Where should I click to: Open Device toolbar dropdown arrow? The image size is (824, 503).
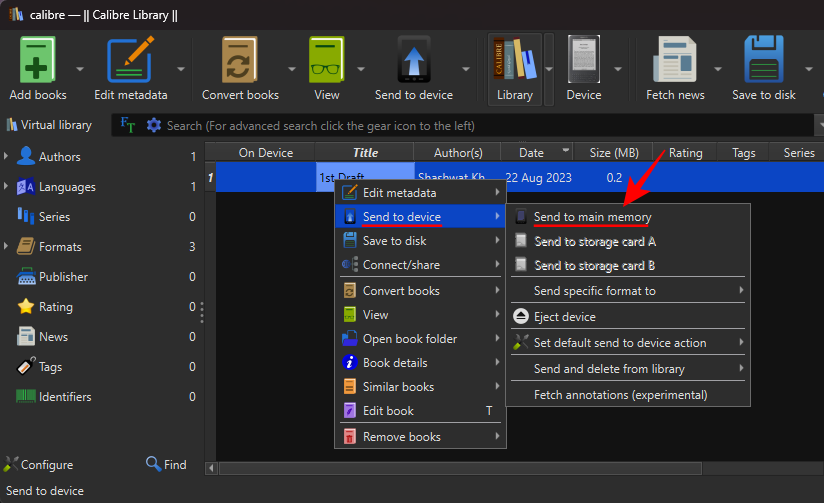pyautogui.click(x=618, y=69)
